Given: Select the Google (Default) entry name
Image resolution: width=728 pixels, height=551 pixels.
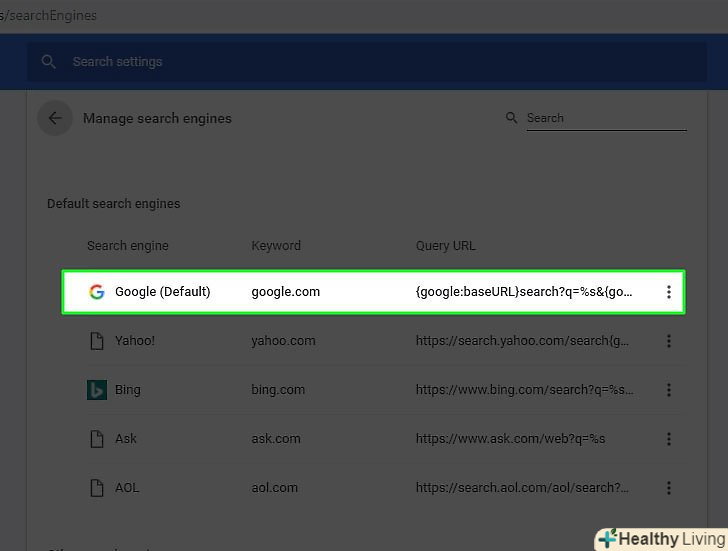Looking at the screenshot, I should click(162, 292).
